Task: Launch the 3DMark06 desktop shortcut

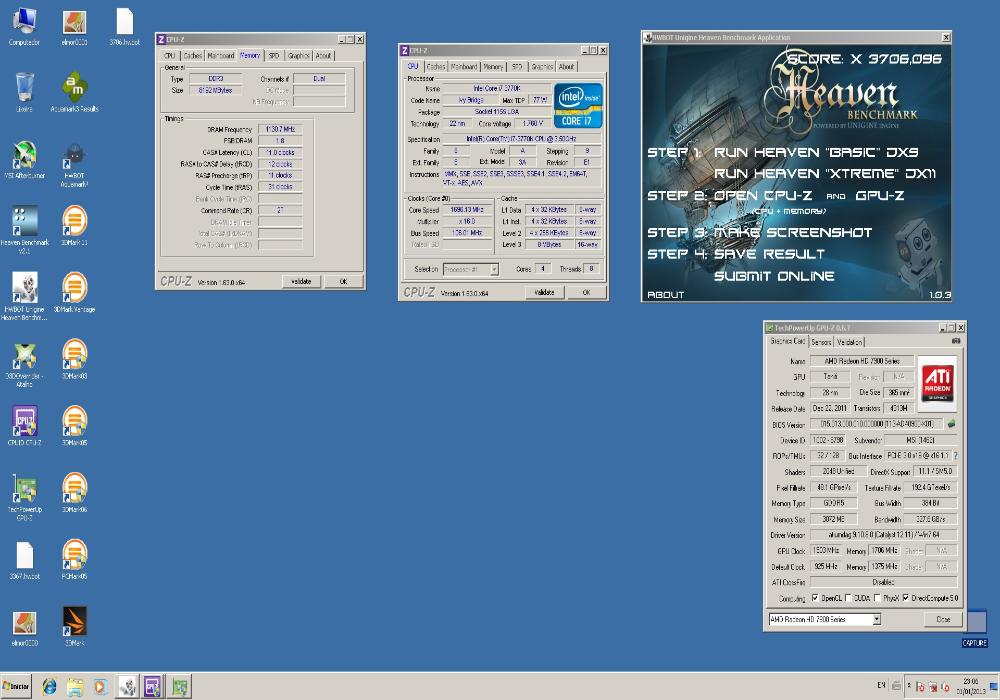Action: pyautogui.click(x=74, y=492)
